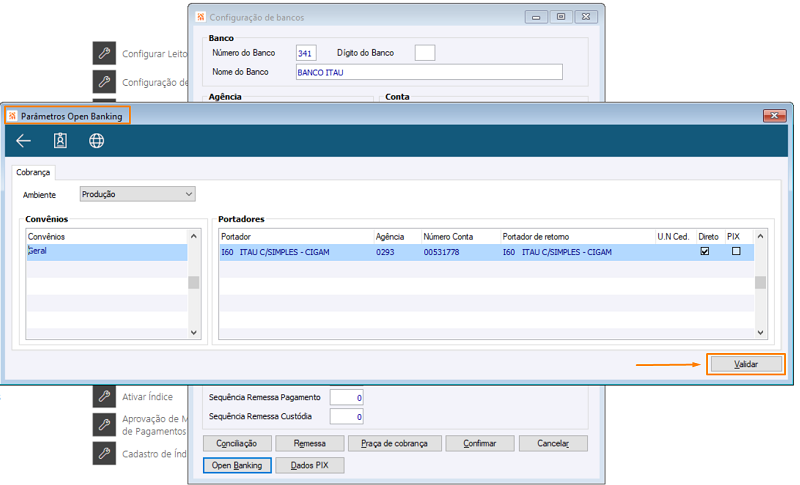The height and width of the screenshot is (485, 800).
Task: Click the Remessa button
Action: coord(309,443)
